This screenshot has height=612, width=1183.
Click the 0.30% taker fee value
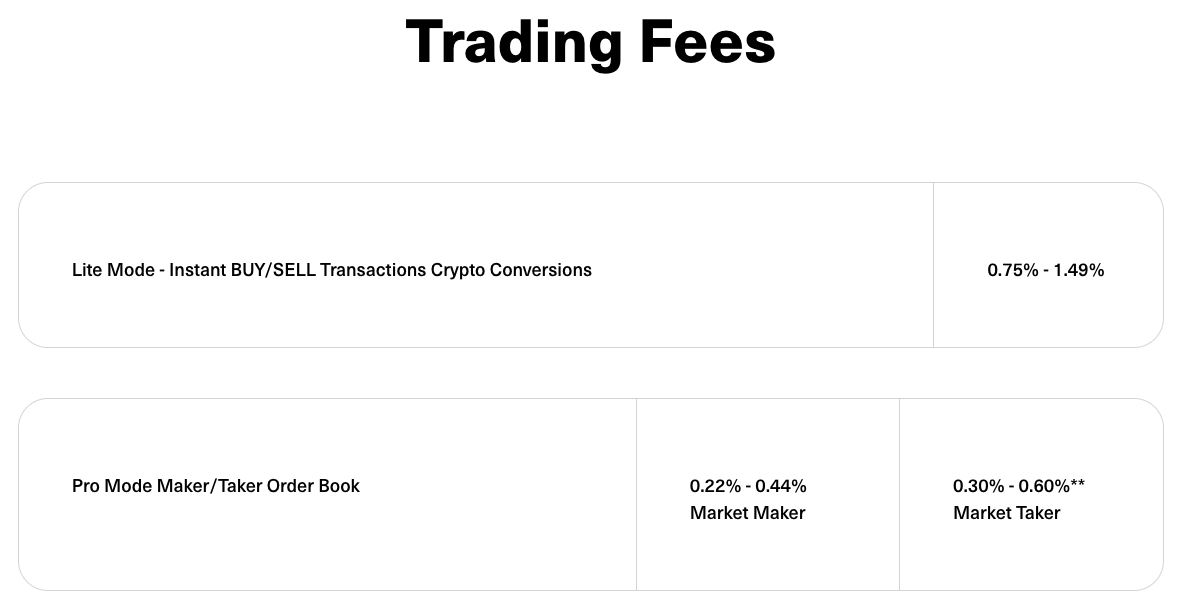978,486
